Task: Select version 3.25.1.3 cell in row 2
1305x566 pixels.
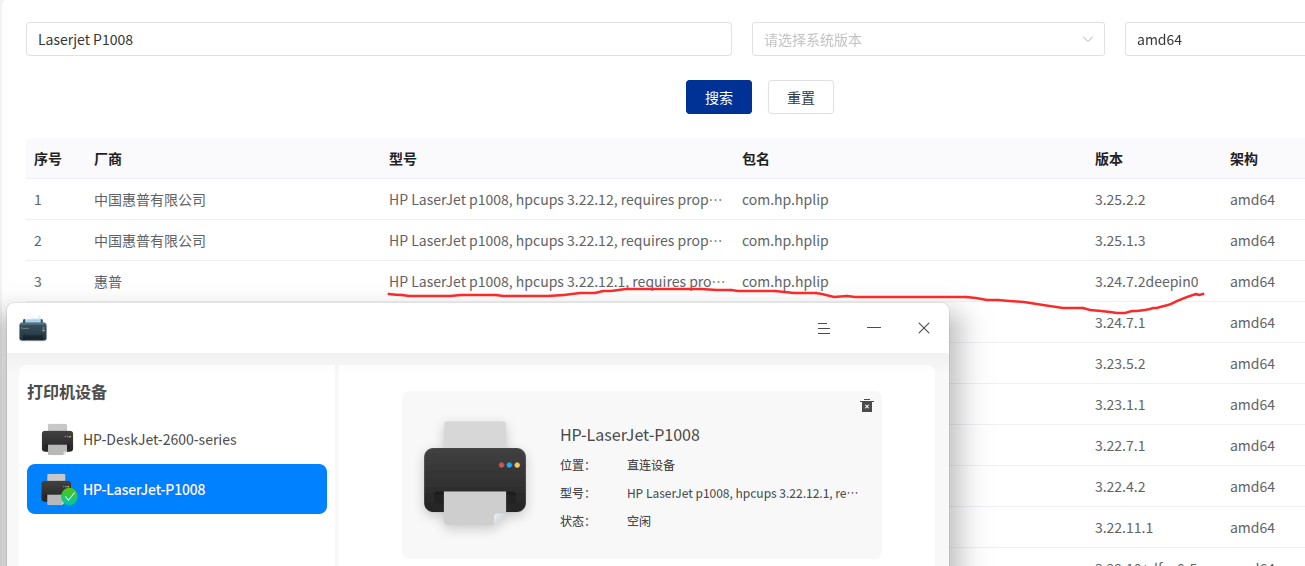Action: tap(1120, 241)
